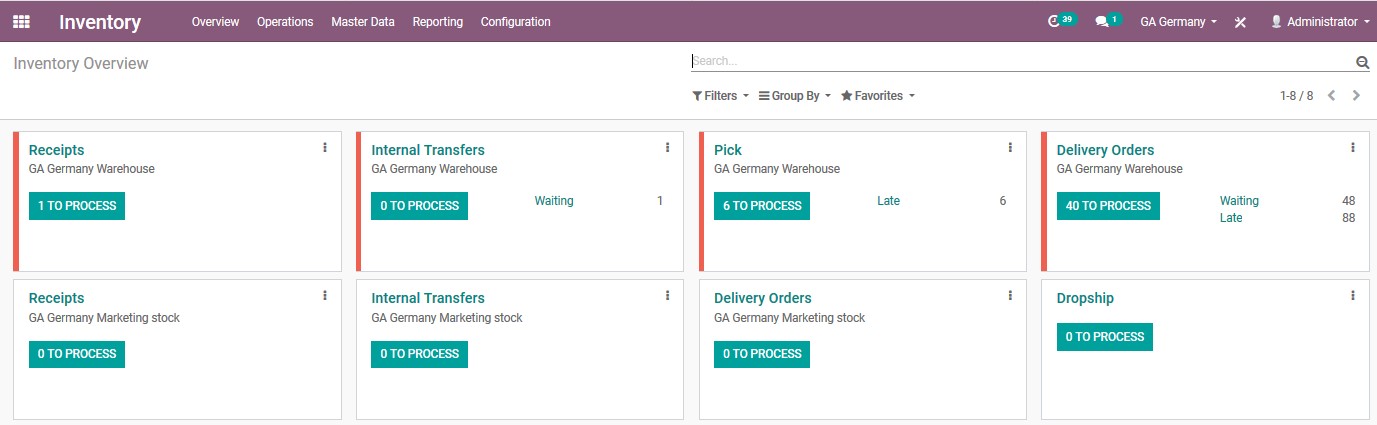The image size is (1377, 425).
Task: Click the debug tools wrench icon
Action: click(x=1240, y=22)
